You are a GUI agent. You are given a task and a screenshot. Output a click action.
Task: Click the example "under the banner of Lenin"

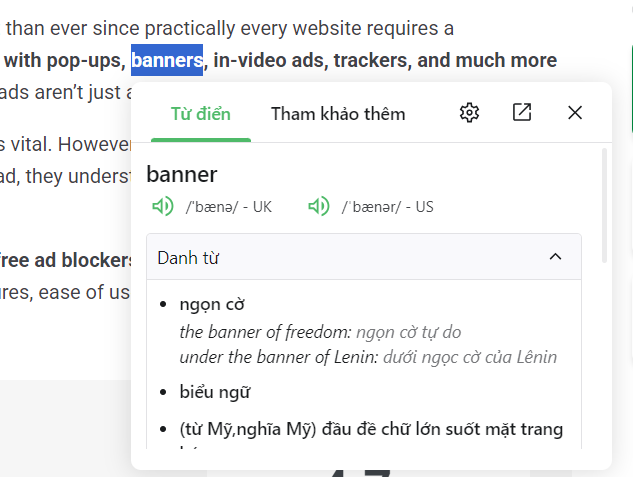pos(278,357)
